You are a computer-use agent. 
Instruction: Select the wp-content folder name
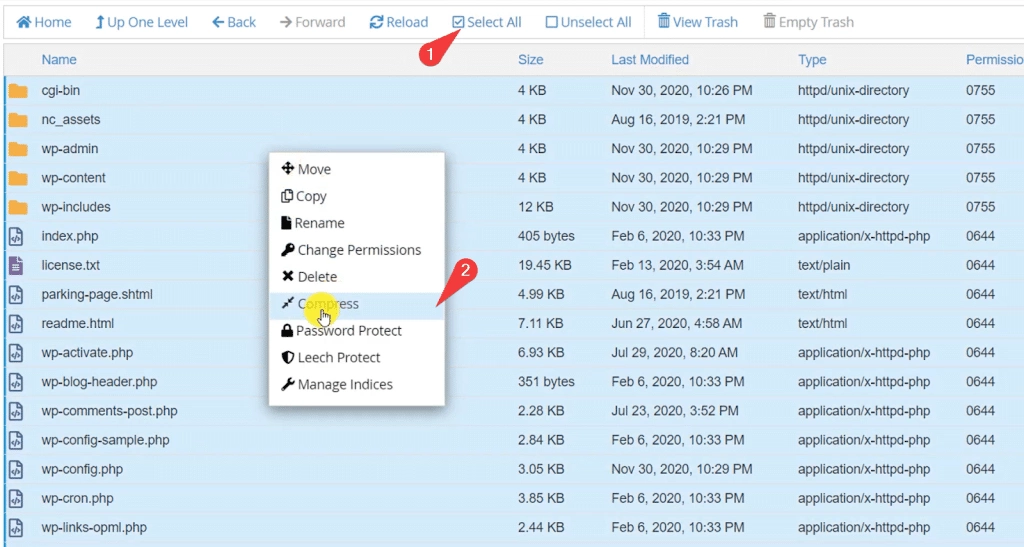click(x=73, y=178)
